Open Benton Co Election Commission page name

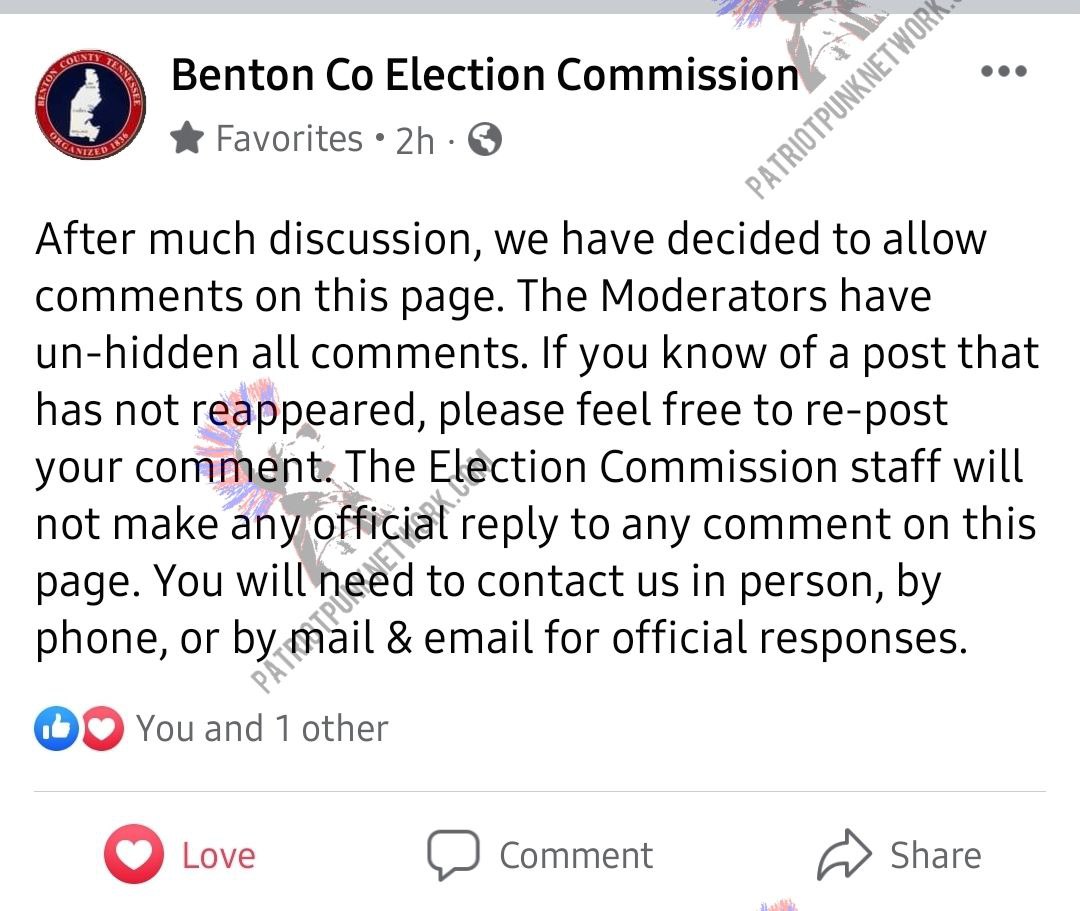pos(485,74)
